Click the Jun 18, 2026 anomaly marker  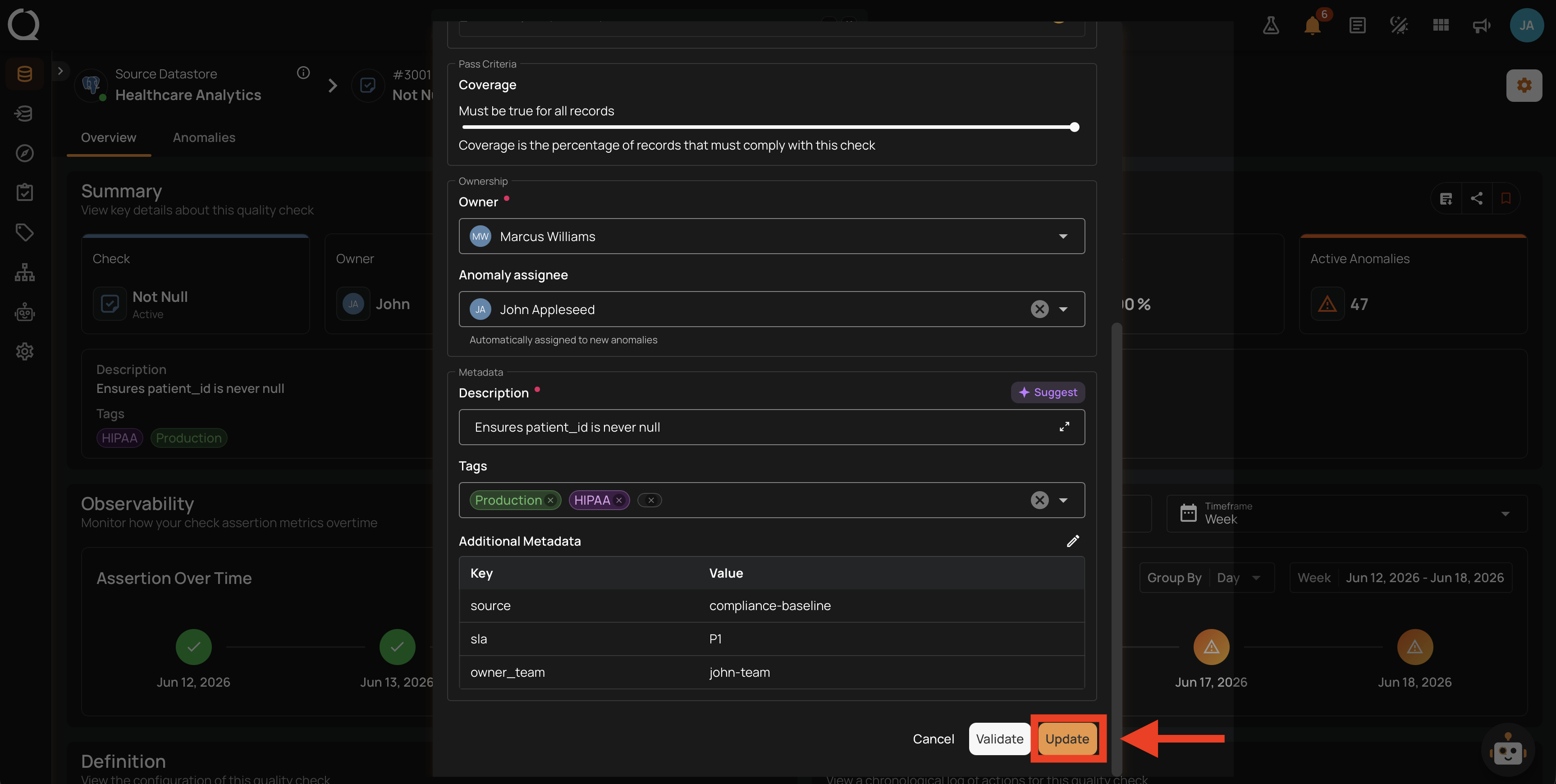pos(1414,647)
